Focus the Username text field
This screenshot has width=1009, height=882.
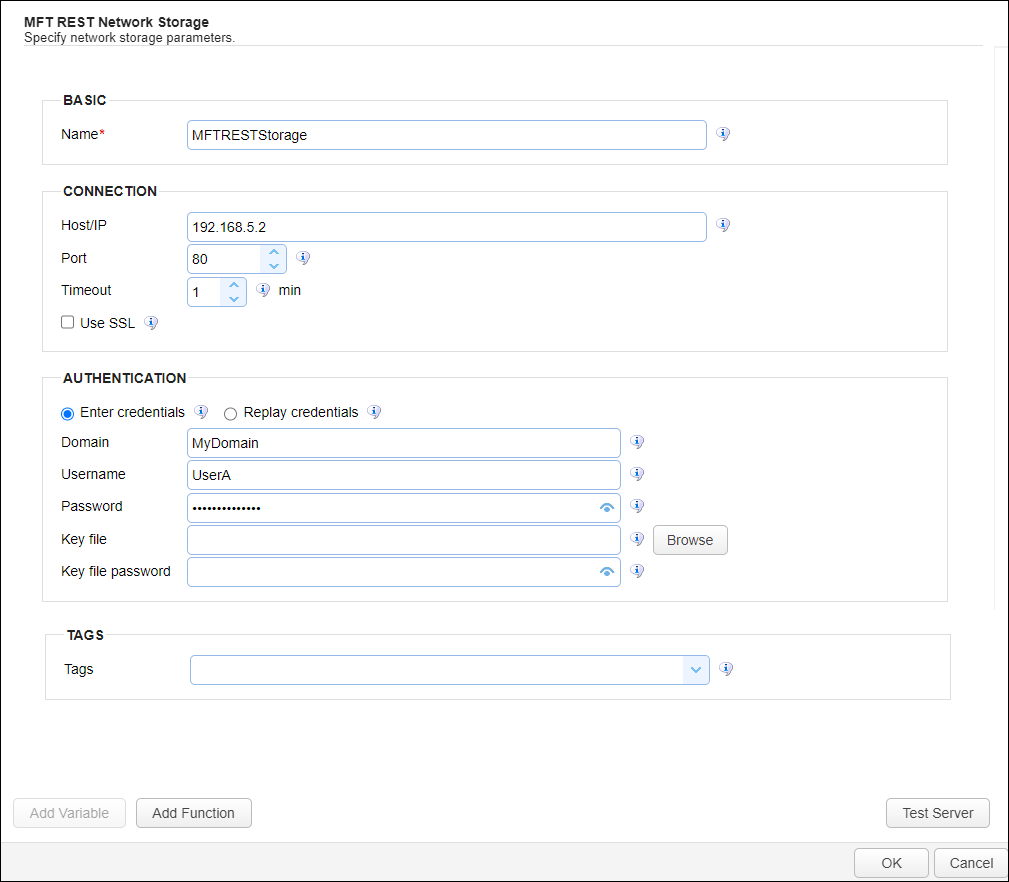click(x=403, y=475)
